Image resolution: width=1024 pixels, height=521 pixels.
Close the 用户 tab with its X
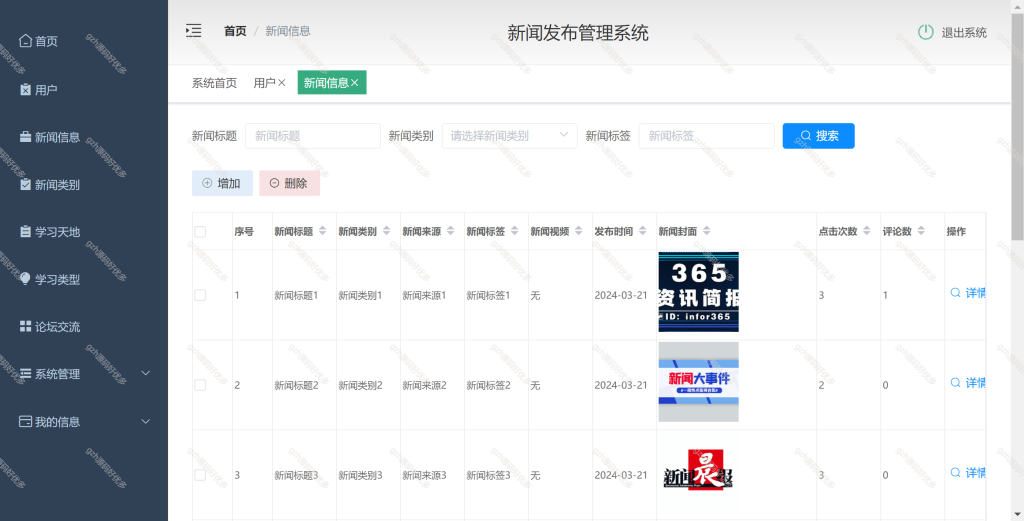(281, 83)
